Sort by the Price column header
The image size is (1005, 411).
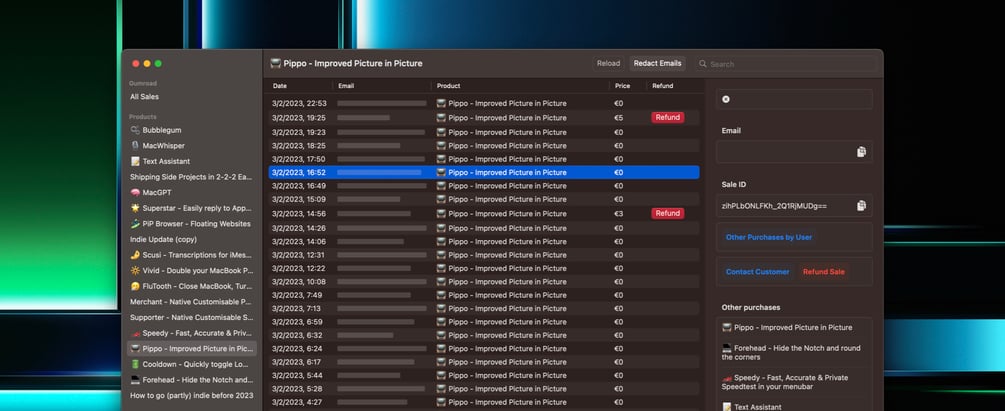[x=622, y=86]
